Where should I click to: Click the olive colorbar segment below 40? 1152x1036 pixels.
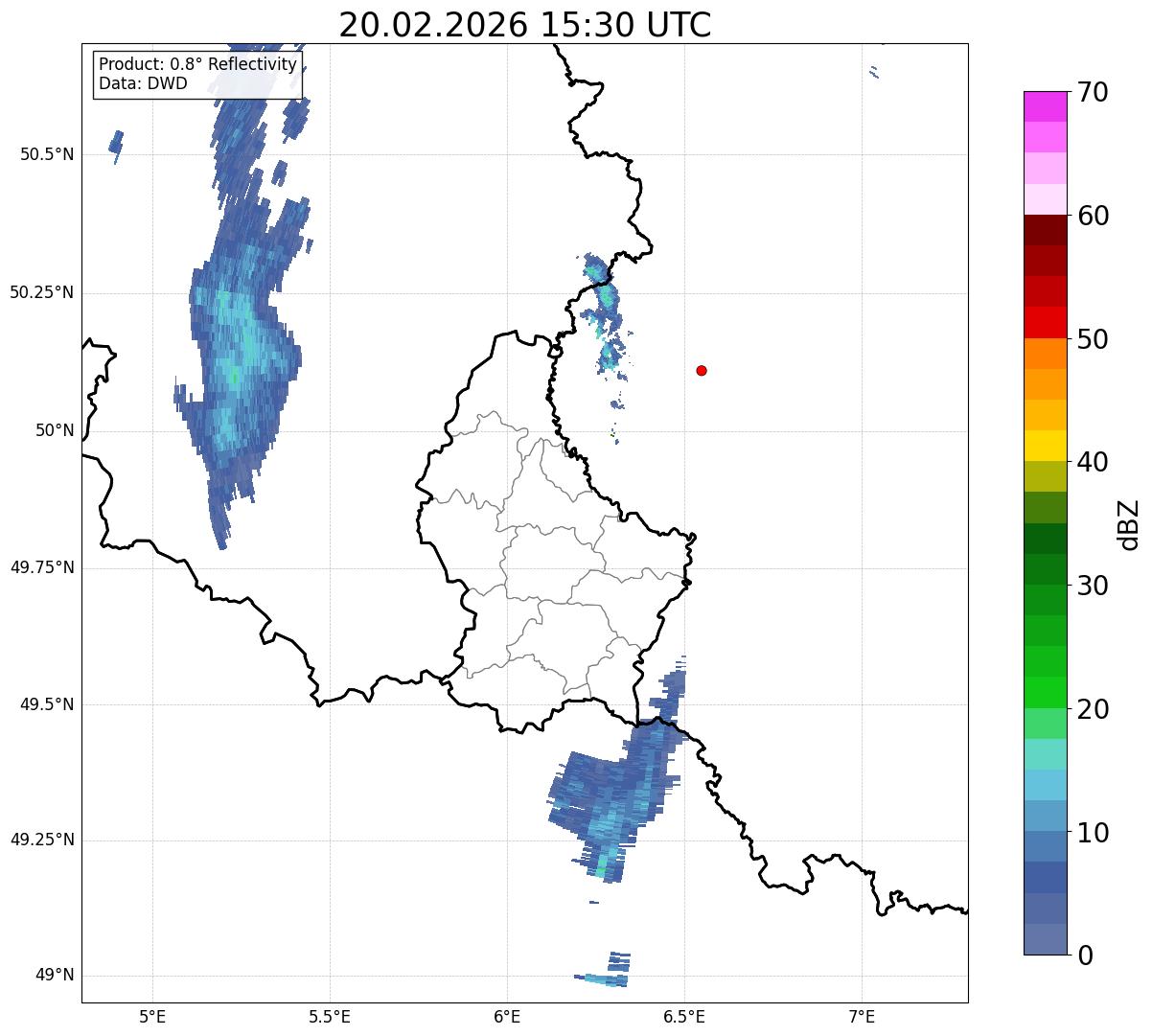click(x=1046, y=476)
